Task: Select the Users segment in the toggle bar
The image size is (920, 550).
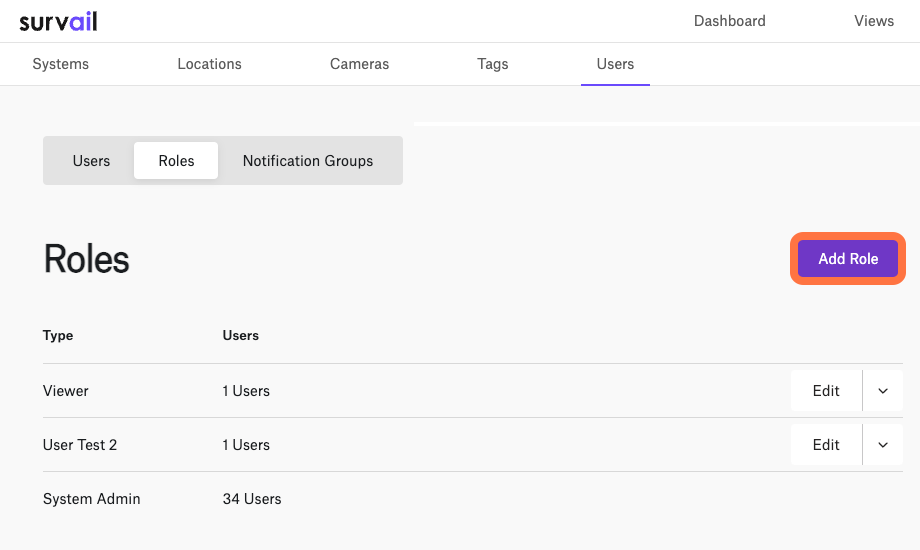Action: 91,161
